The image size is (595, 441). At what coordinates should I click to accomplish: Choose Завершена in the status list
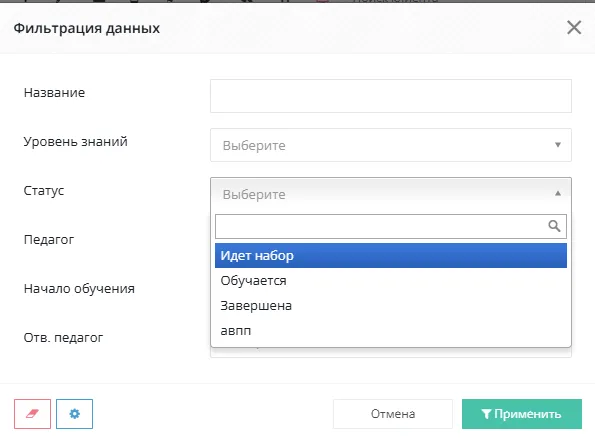[x=391, y=306]
